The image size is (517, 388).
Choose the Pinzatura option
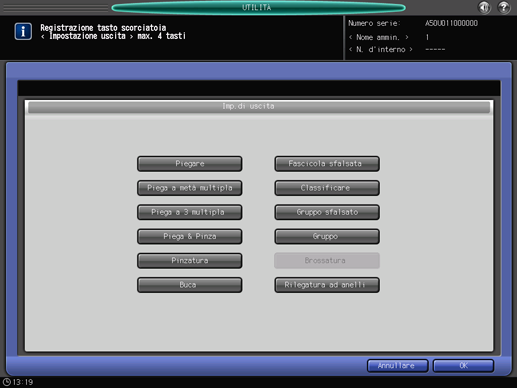click(190, 261)
